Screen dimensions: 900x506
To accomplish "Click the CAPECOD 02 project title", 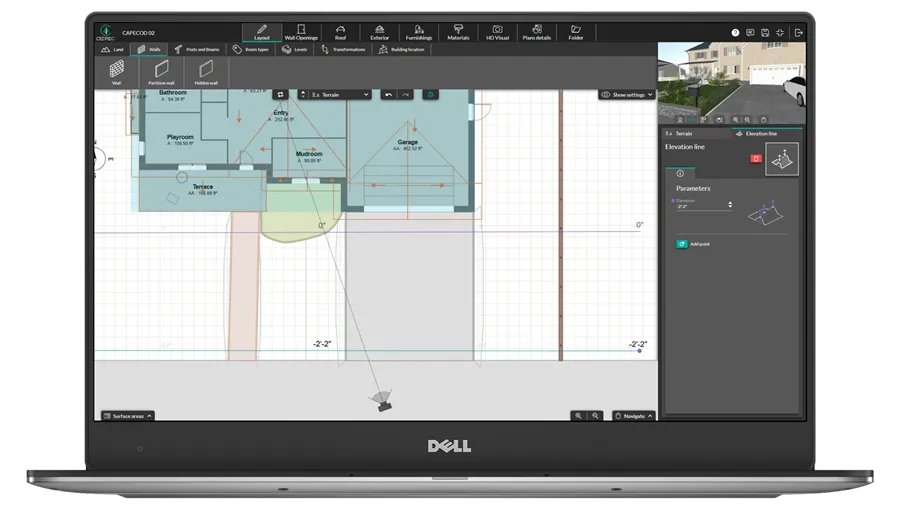I will [138, 33].
